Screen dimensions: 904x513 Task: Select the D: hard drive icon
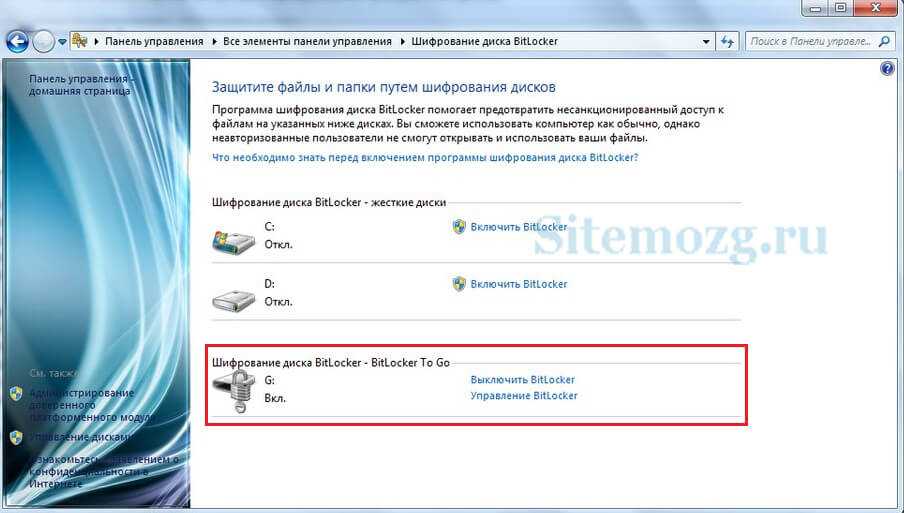(x=233, y=299)
